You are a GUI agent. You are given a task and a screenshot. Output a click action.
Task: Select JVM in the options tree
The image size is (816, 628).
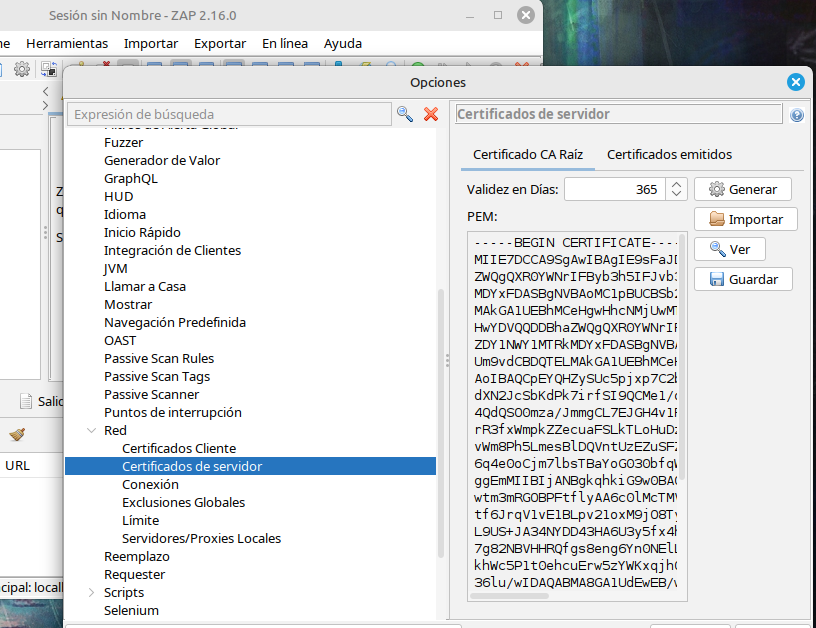[116, 268]
